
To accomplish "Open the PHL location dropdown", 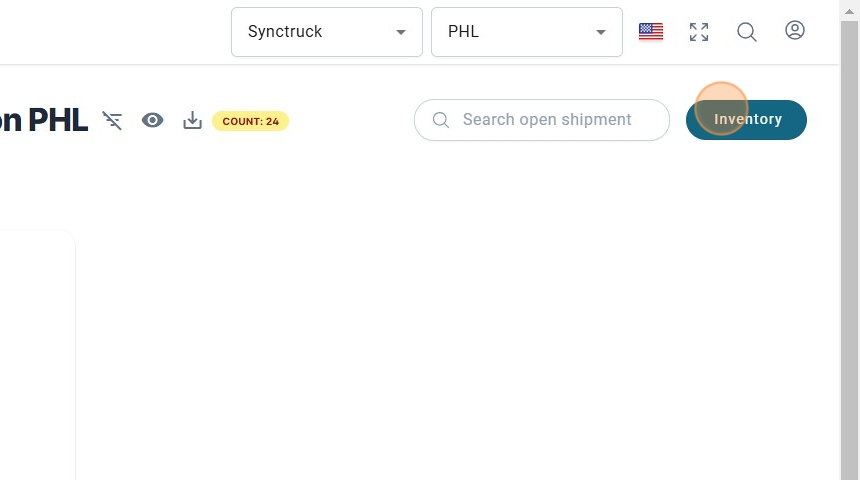I will click(x=526, y=32).
